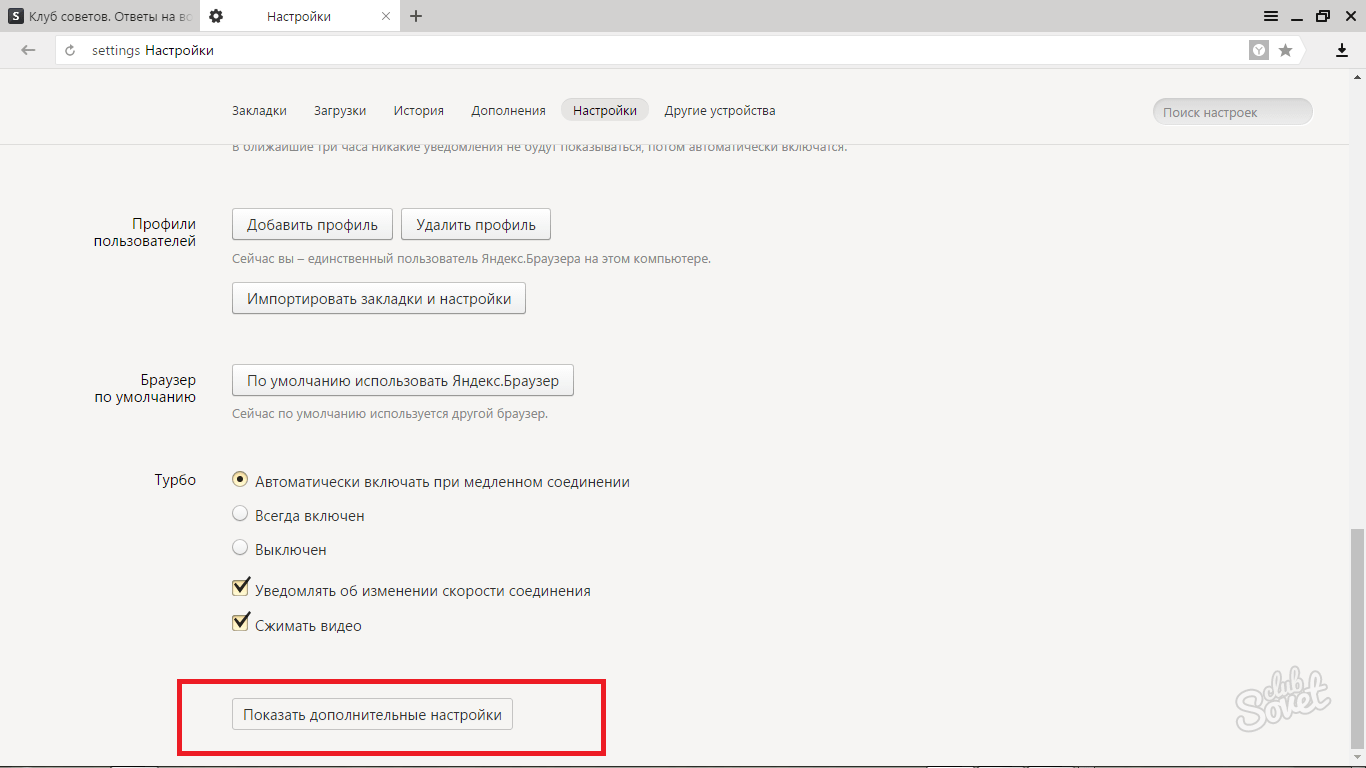The width and height of the screenshot is (1366, 768).
Task: Select 'Выключен' Turbo radio button
Action: point(240,548)
